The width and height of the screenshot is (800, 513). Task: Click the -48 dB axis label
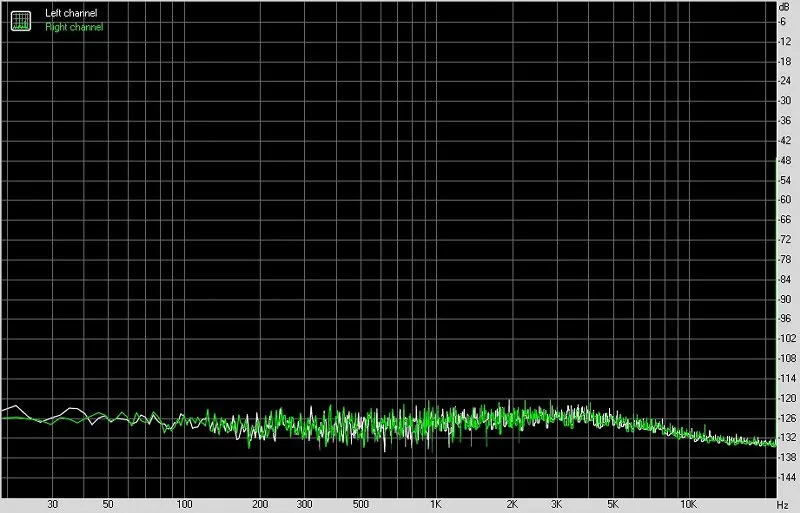click(785, 160)
